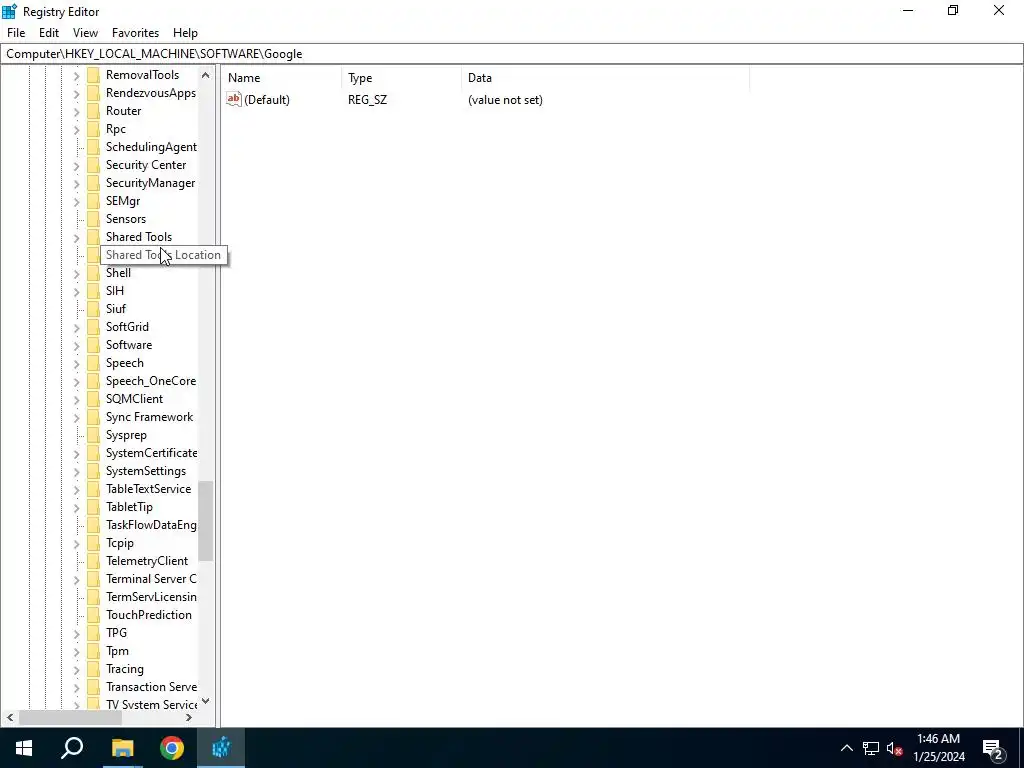1024x768 pixels.
Task: Click the SystemCertificates folder icon
Action: tap(93, 453)
